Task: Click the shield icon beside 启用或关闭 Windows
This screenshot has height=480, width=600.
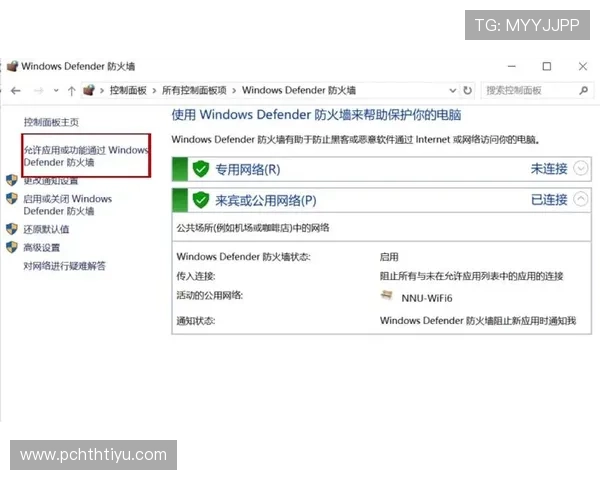Action: [x=12, y=199]
